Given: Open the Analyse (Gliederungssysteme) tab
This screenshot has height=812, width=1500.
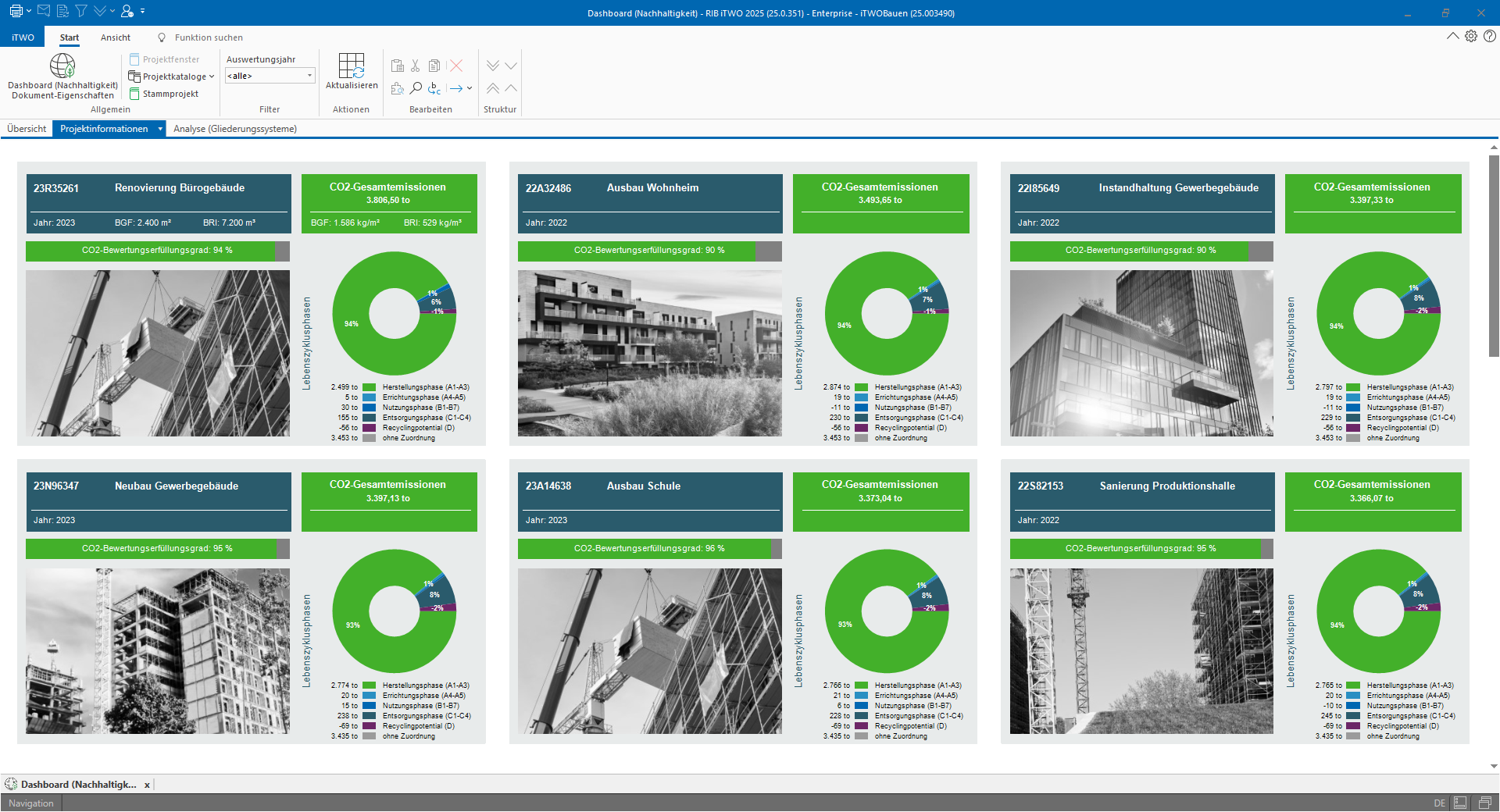Looking at the screenshot, I should (234, 129).
